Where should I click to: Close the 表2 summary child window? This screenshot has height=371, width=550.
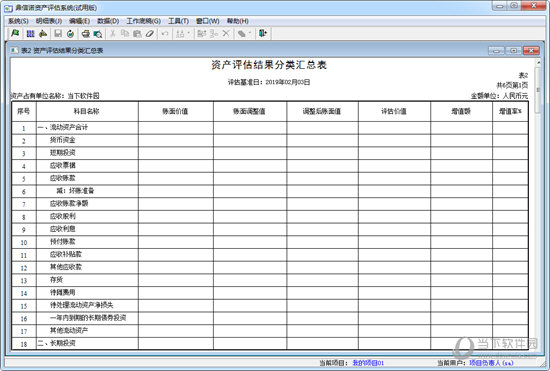coord(531,51)
